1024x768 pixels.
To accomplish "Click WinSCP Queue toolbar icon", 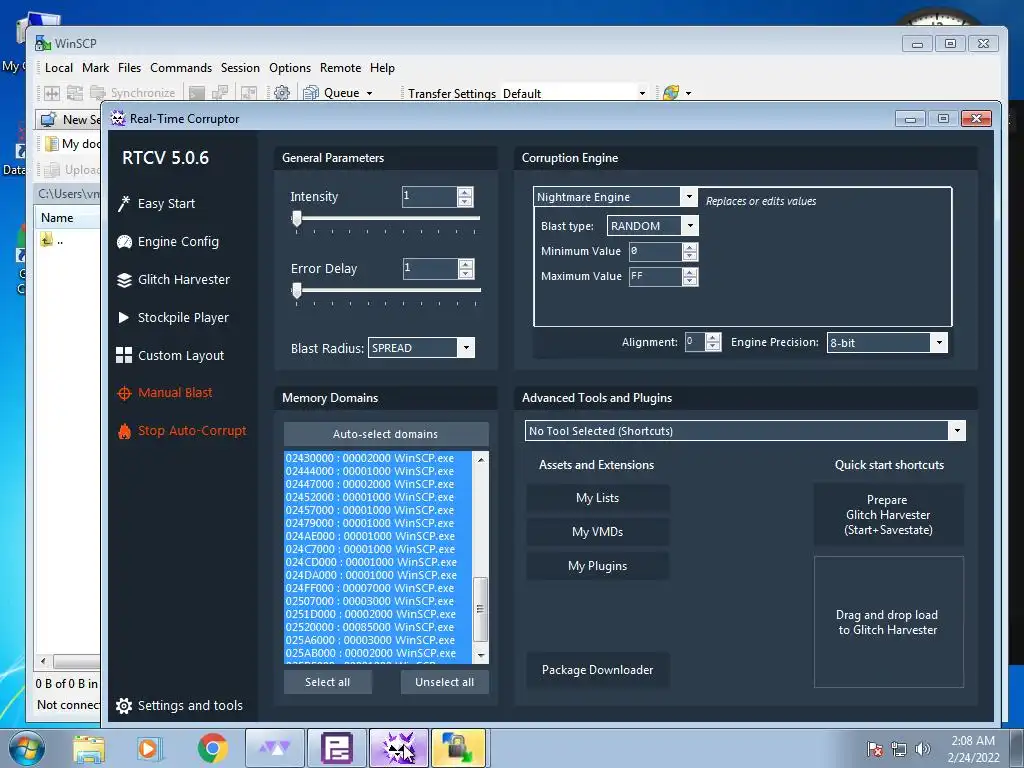I will point(311,93).
